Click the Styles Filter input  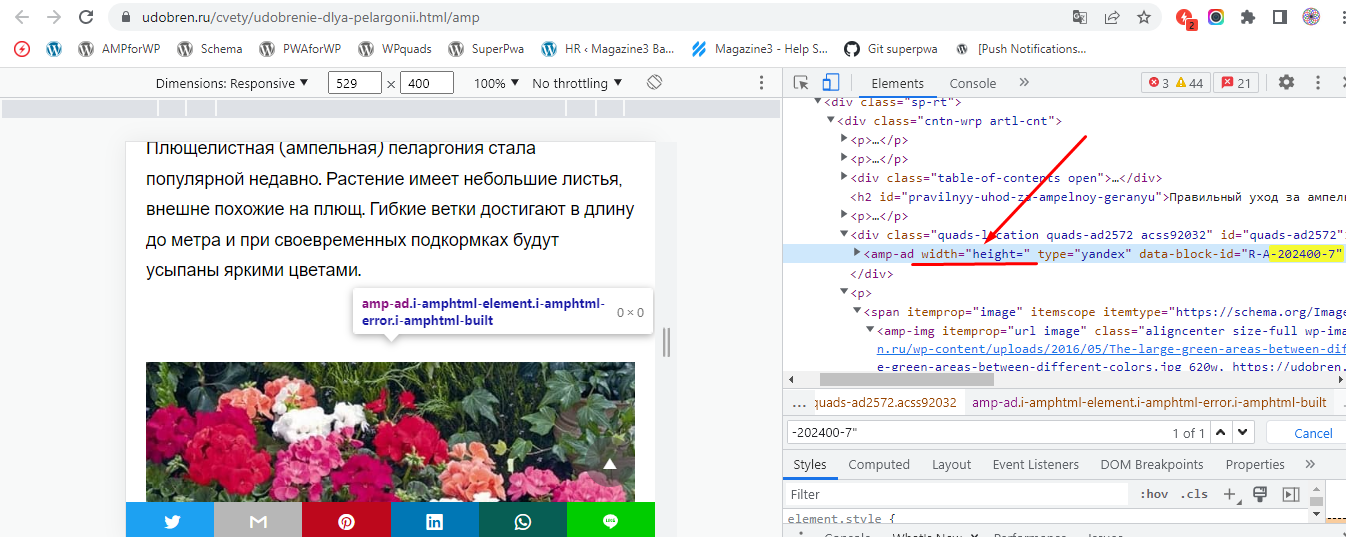[955, 494]
